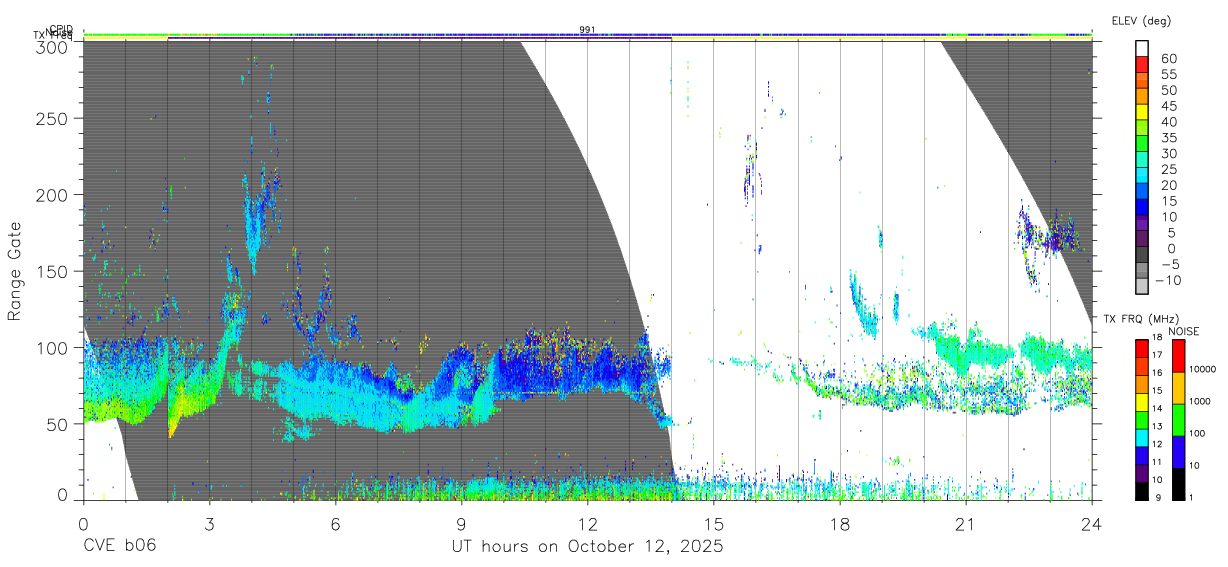Screen dimensions: 1228x567
Task: Click the '50' tick on Range Gate axis
Action: click(58, 423)
